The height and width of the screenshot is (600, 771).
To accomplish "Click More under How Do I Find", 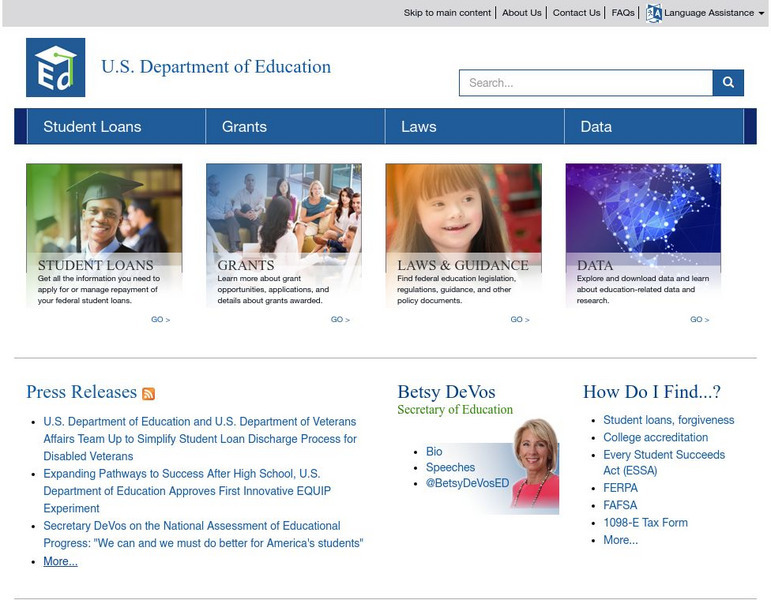I will [621, 540].
